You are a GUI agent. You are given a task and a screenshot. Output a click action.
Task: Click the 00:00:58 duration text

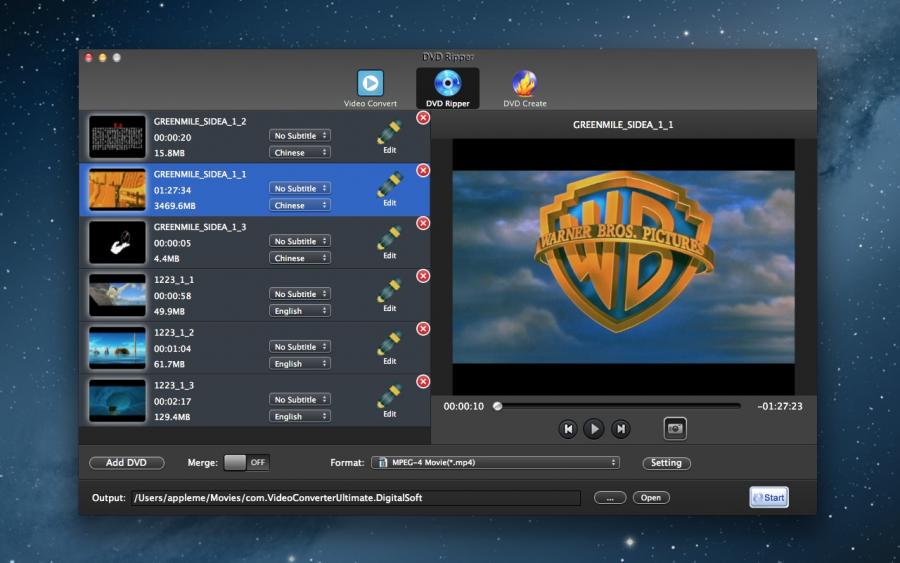172,296
